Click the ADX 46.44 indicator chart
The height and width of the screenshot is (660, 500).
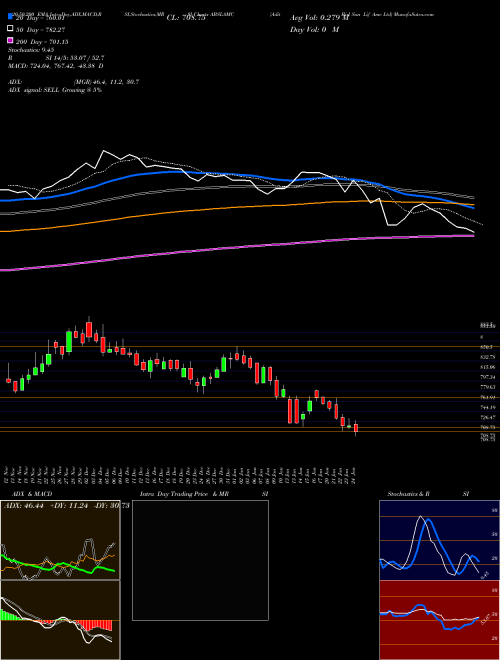pos(60,540)
